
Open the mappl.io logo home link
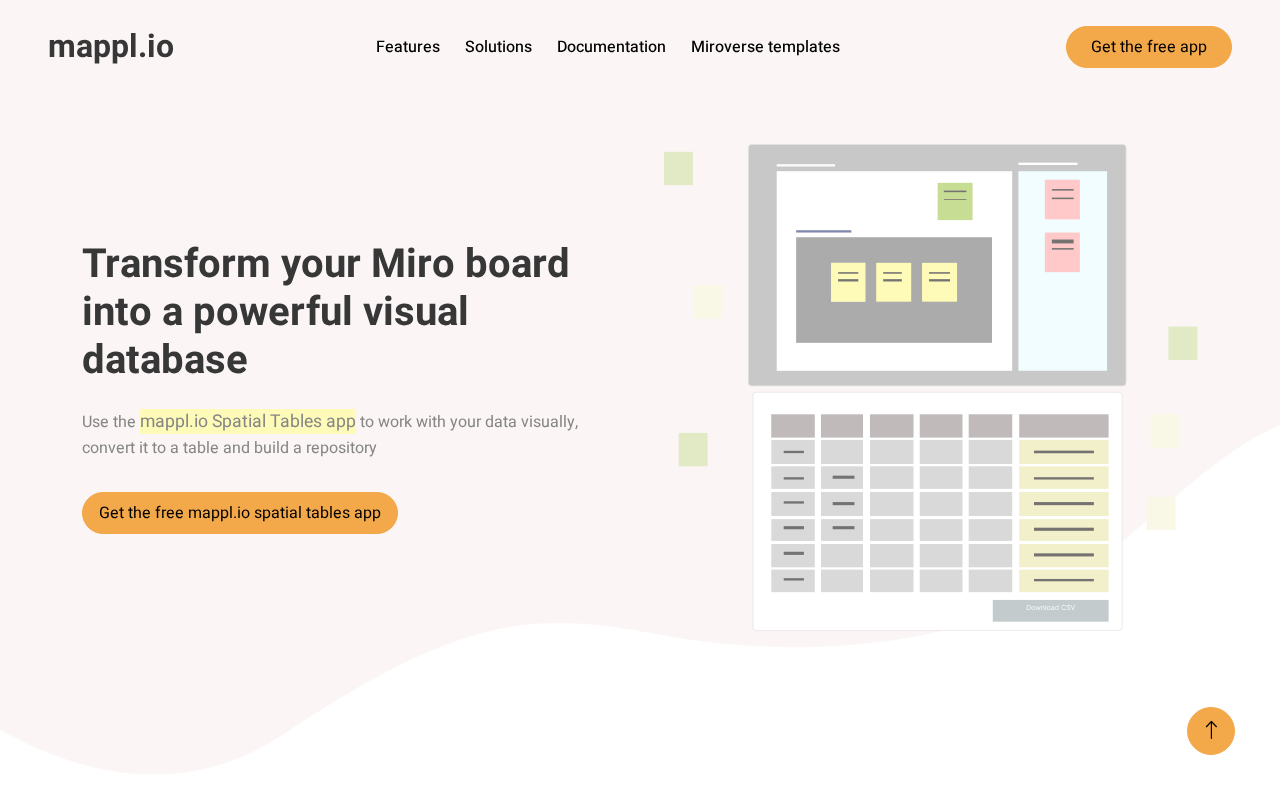[x=111, y=47]
